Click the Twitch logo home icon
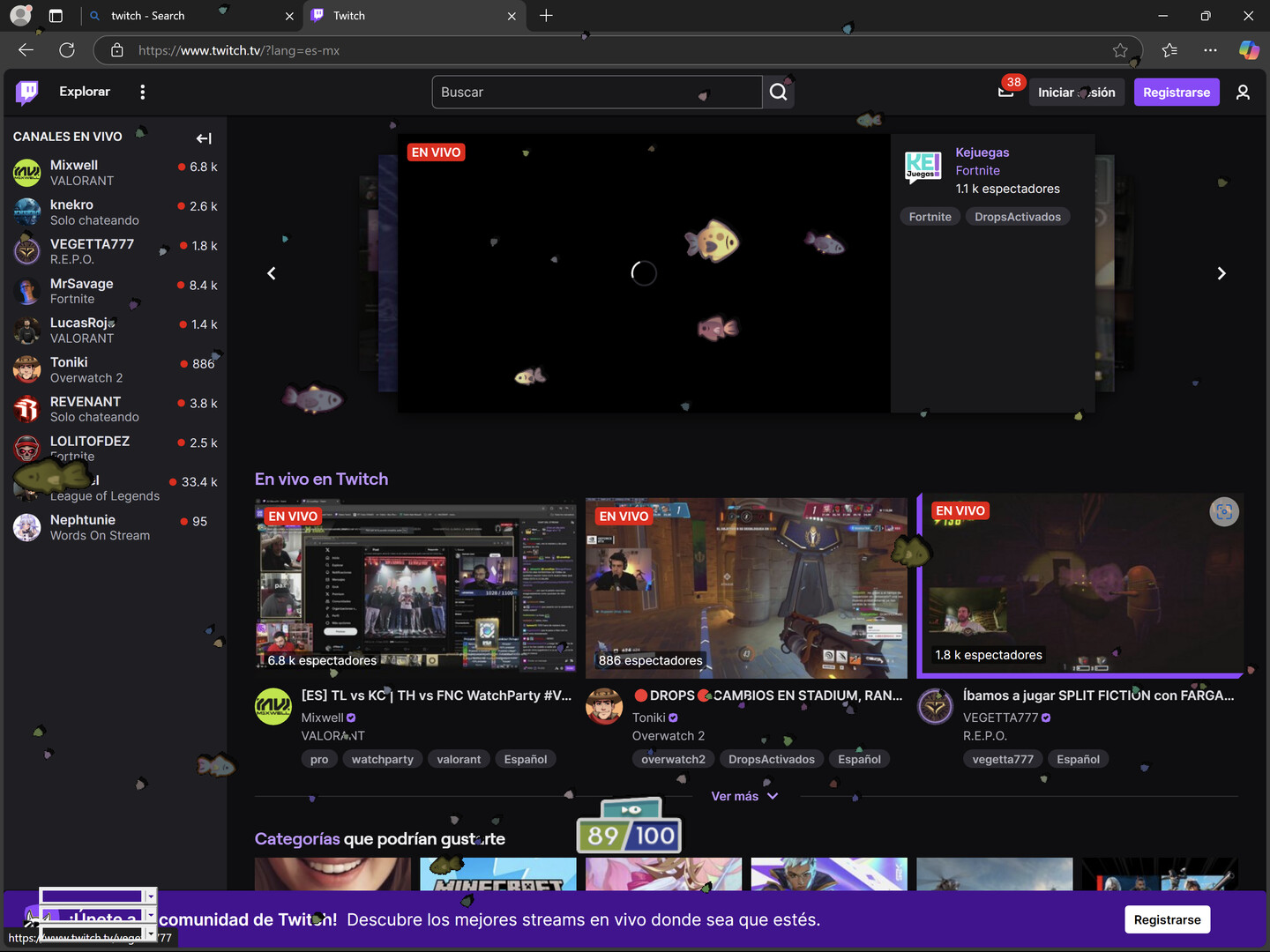Viewport: 1270px width, 952px height. [x=27, y=92]
